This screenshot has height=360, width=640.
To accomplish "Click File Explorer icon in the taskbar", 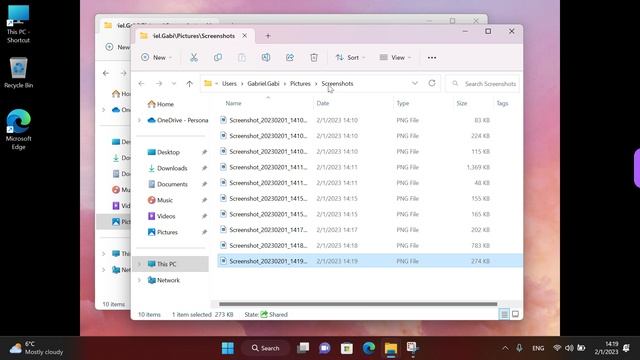I will point(391,348).
